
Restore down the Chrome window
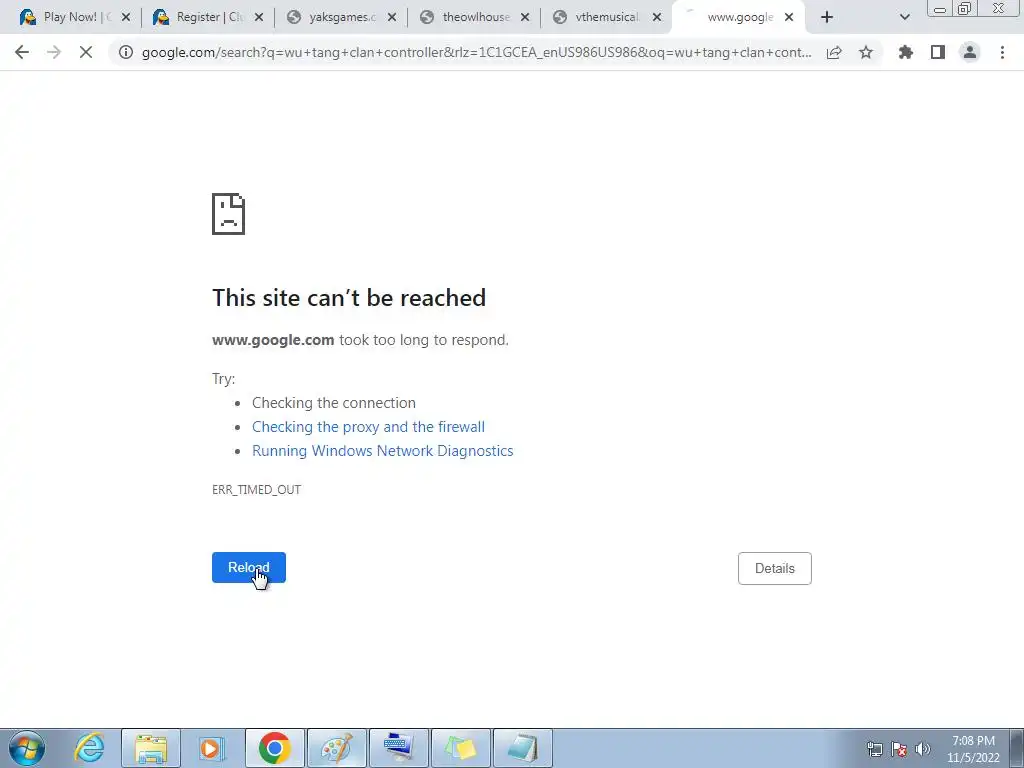coord(965,8)
